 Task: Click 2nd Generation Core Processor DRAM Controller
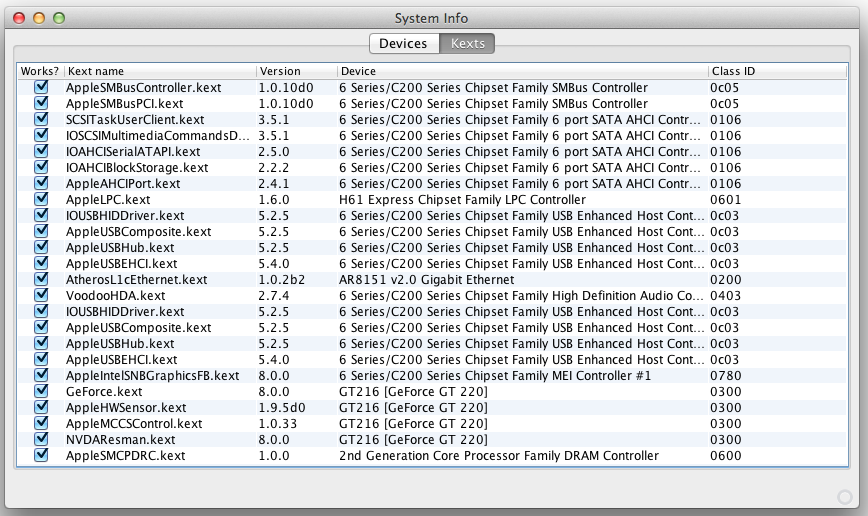click(x=499, y=456)
